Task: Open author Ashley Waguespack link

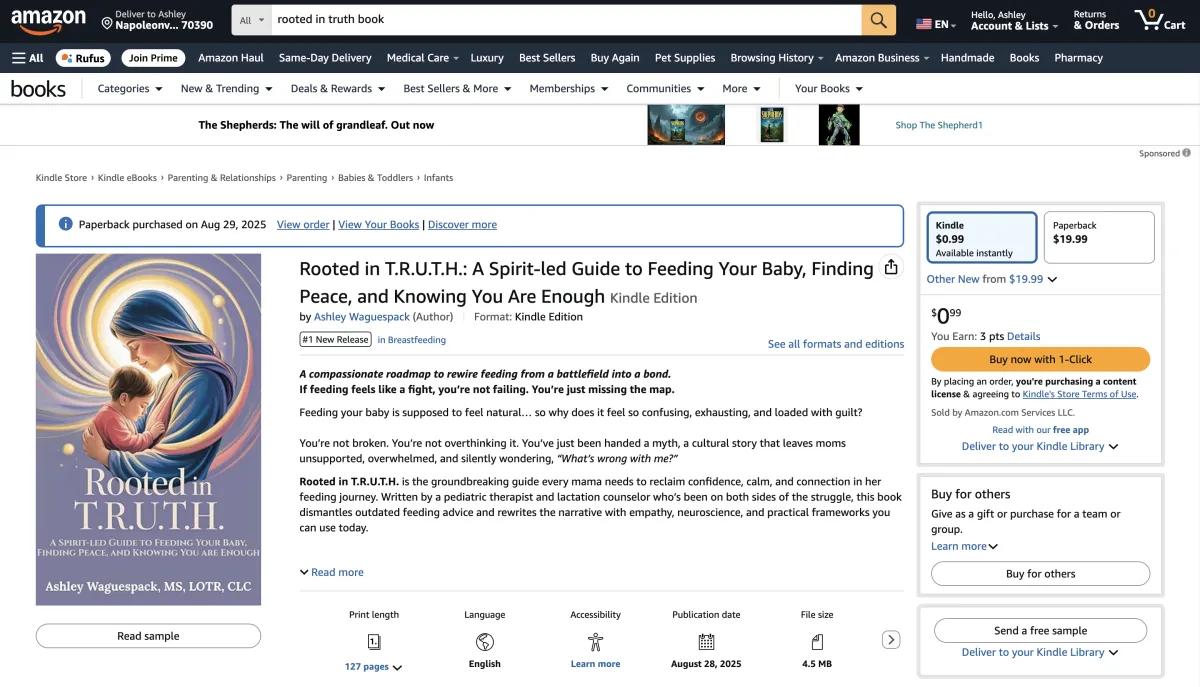Action: tap(362, 317)
